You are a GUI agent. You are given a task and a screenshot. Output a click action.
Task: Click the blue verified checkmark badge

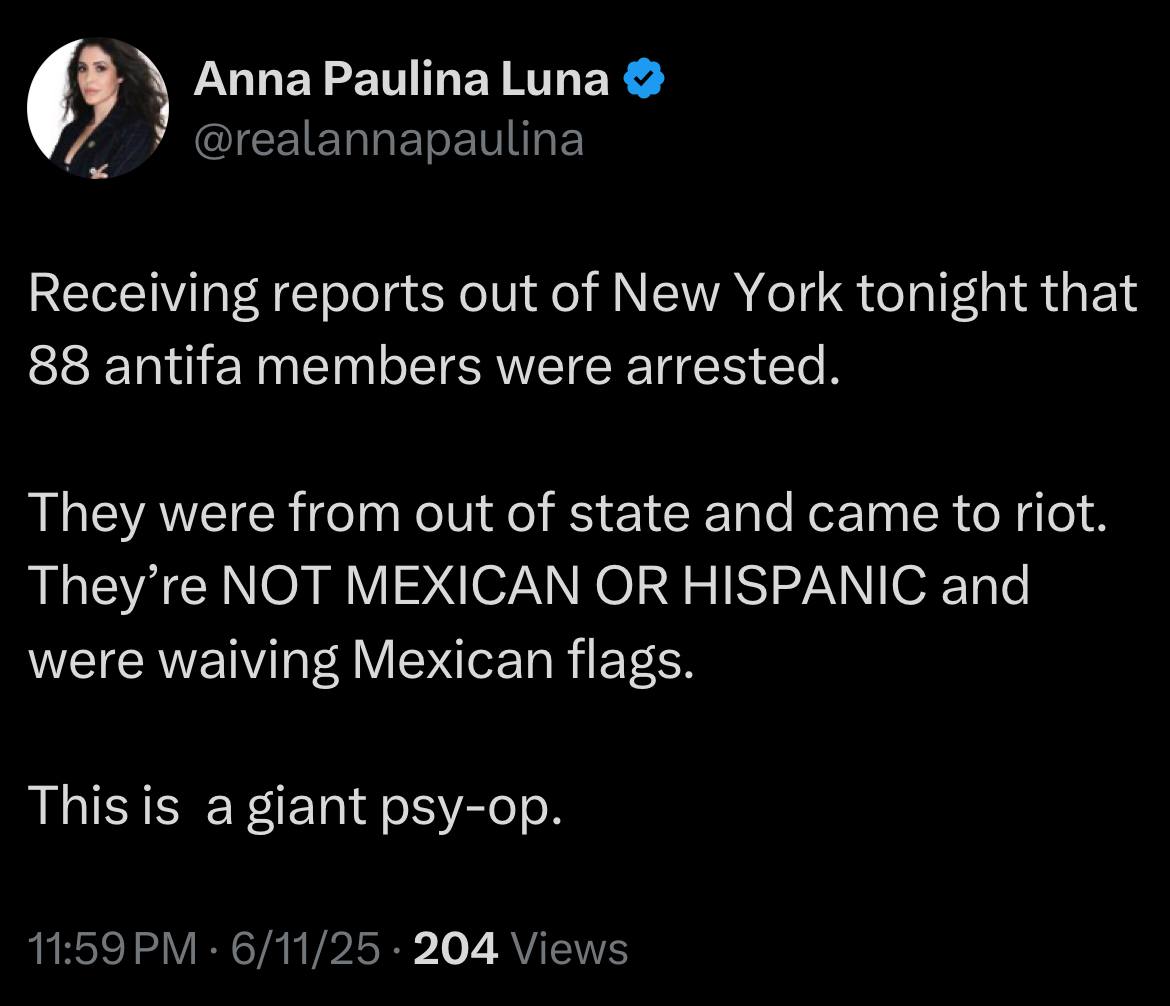pyautogui.click(x=643, y=78)
